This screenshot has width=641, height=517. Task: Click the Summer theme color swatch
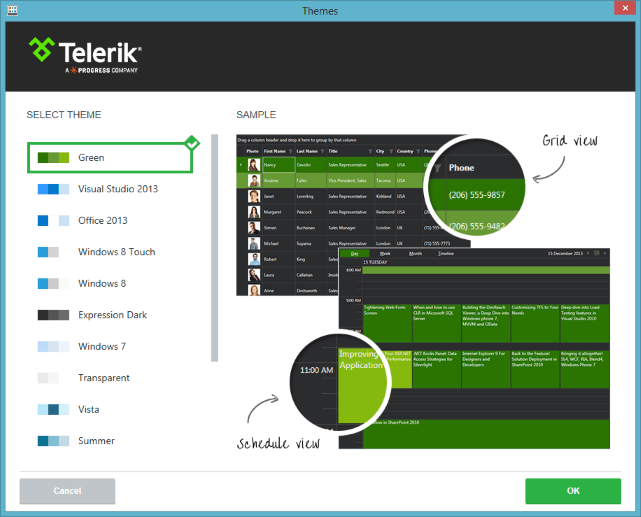coord(53,441)
